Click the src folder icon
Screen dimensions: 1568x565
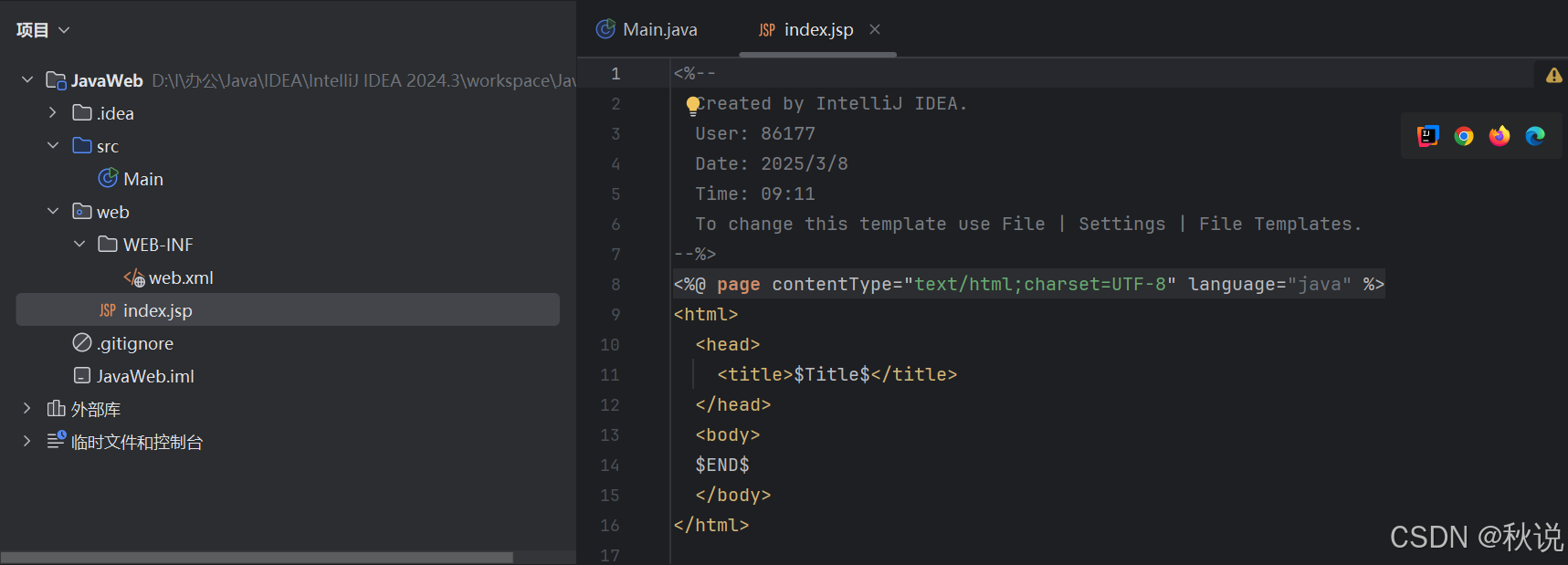click(x=82, y=145)
